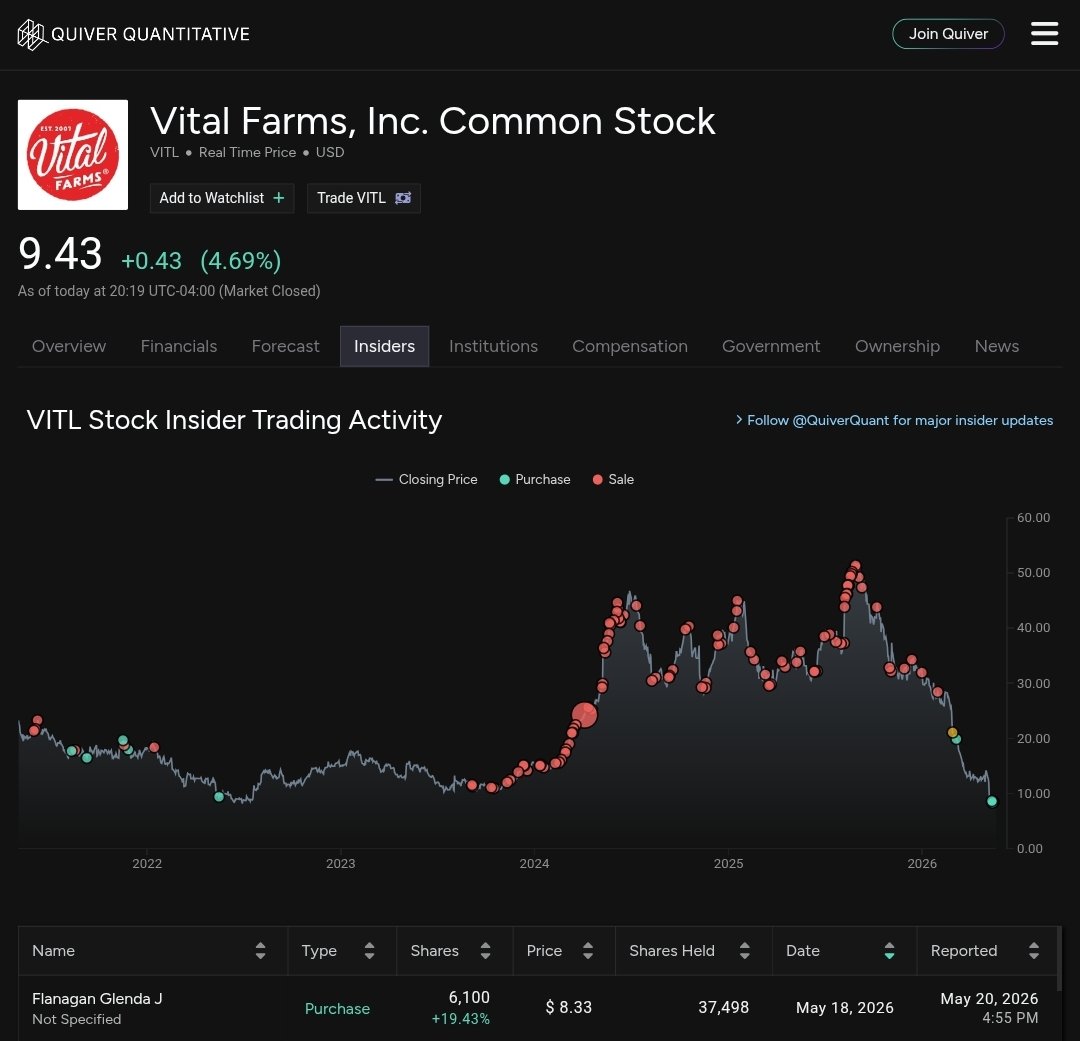
Task: Click the latest purchase marker at chart end
Action: (x=992, y=801)
